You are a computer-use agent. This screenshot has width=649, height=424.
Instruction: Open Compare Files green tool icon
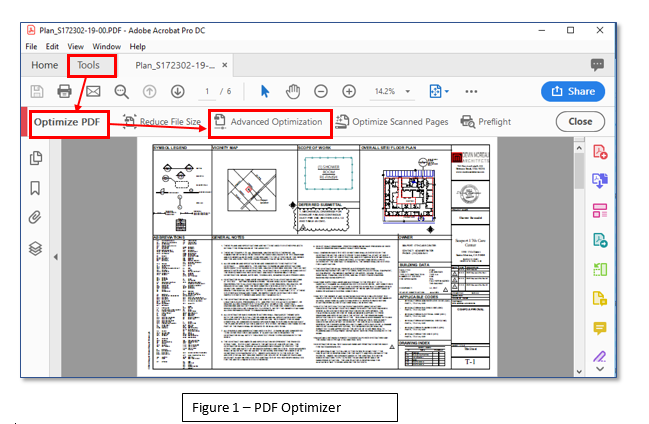tap(600, 269)
